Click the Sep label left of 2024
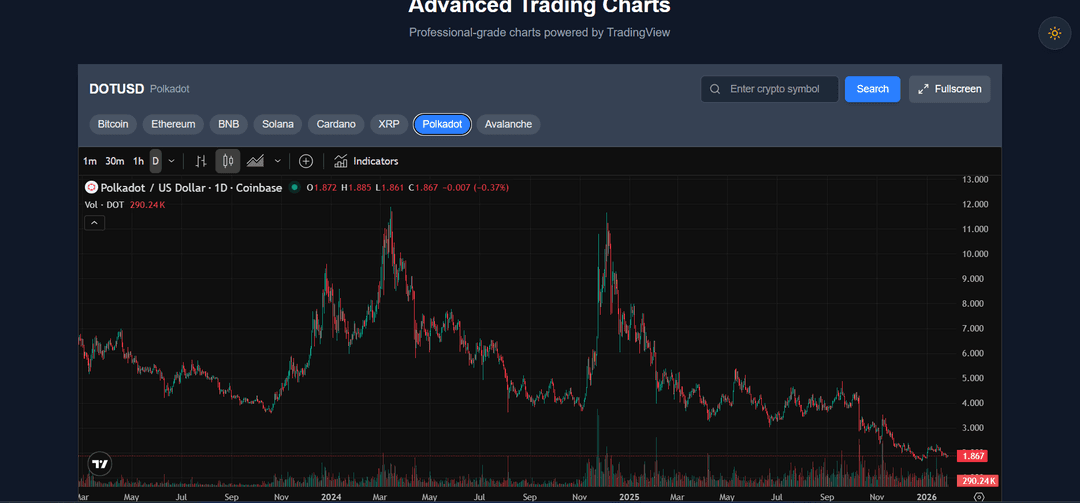 pyautogui.click(x=231, y=497)
